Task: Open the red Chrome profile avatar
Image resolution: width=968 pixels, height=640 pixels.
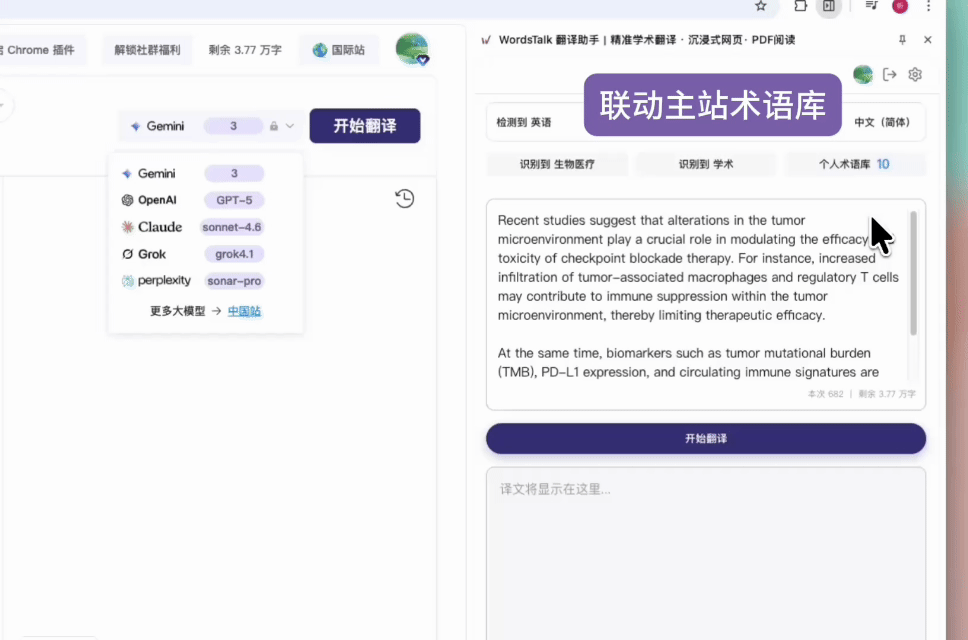Action: [899, 6]
